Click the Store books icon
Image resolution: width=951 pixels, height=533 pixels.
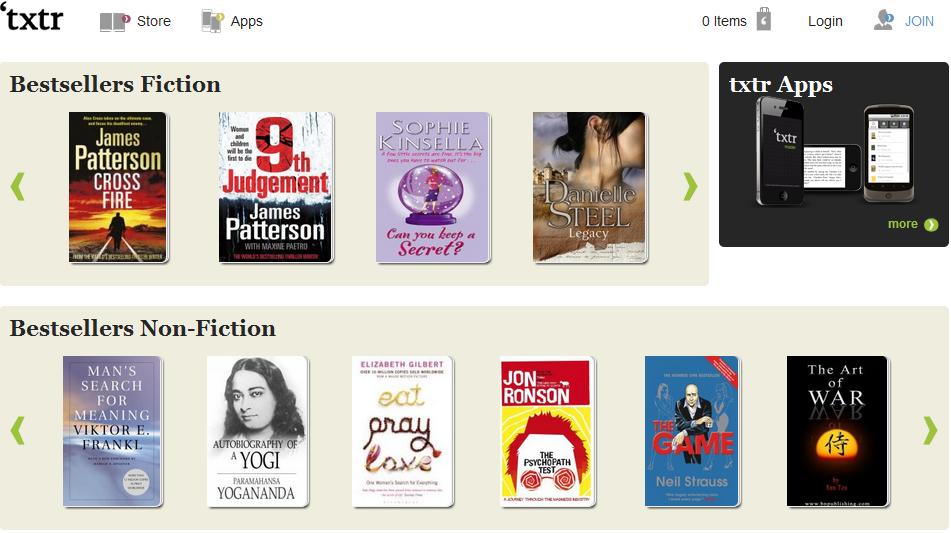[x=115, y=22]
